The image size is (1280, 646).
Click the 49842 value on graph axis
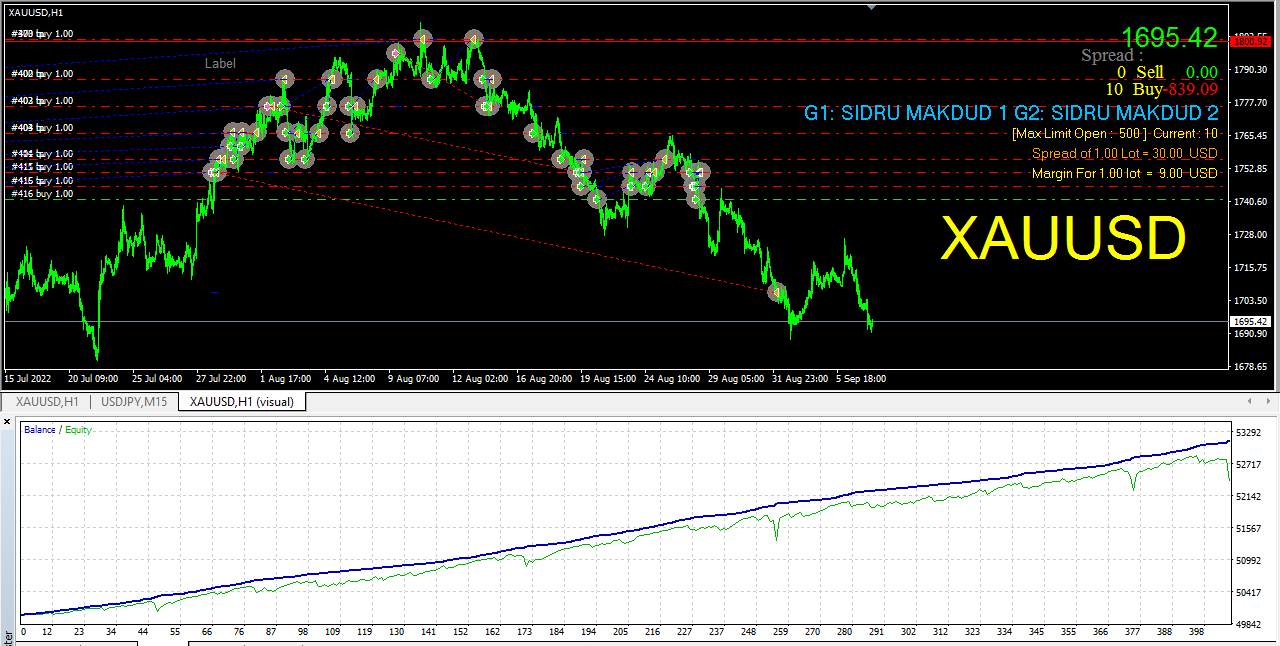click(1249, 624)
